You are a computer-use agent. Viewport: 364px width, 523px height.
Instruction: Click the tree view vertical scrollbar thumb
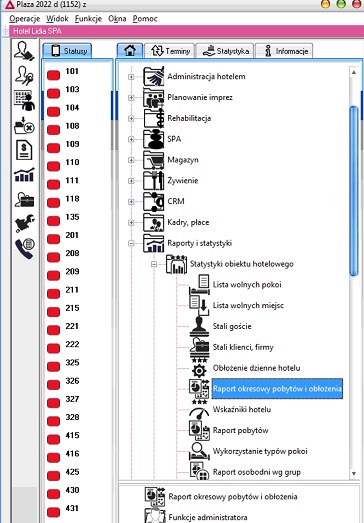pyautogui.click(x=354, y=191)
